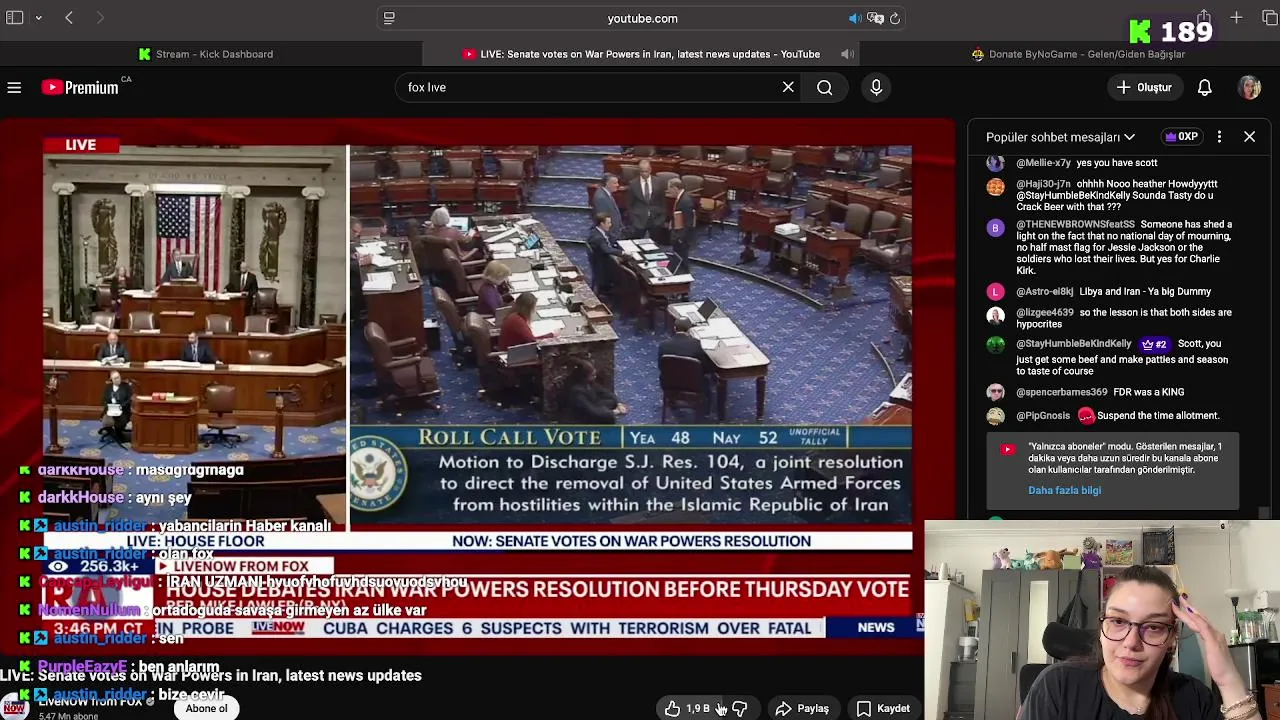Switch to Donate ByNoGame tab
Image resolution: width=1280 pixels, height=720 pixels.
[1078, 54]
